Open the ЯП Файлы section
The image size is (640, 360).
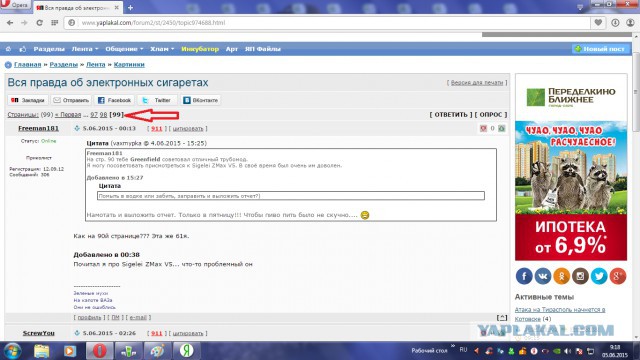coord(262,49)
